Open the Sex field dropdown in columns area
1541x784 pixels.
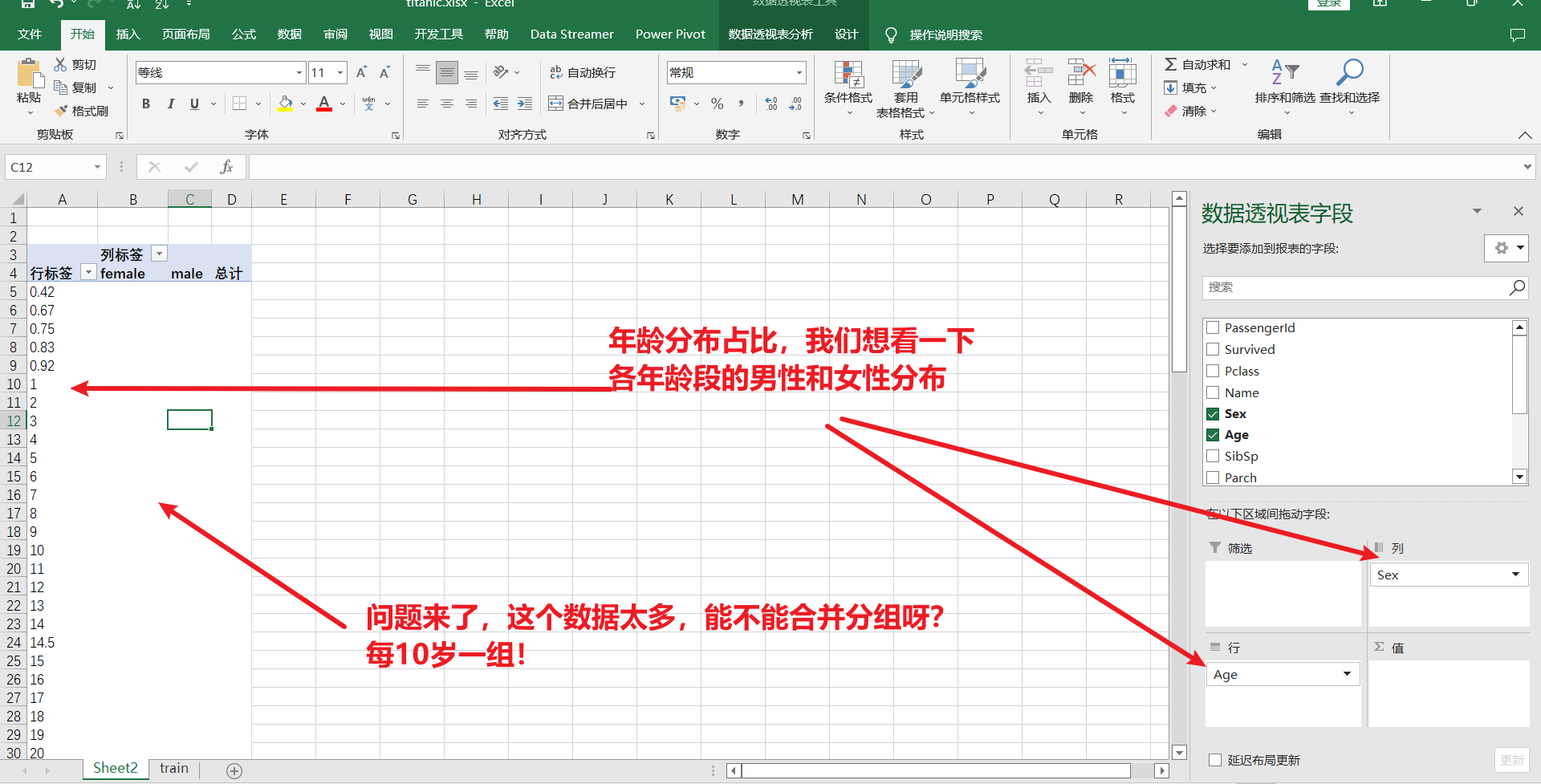1515,575
